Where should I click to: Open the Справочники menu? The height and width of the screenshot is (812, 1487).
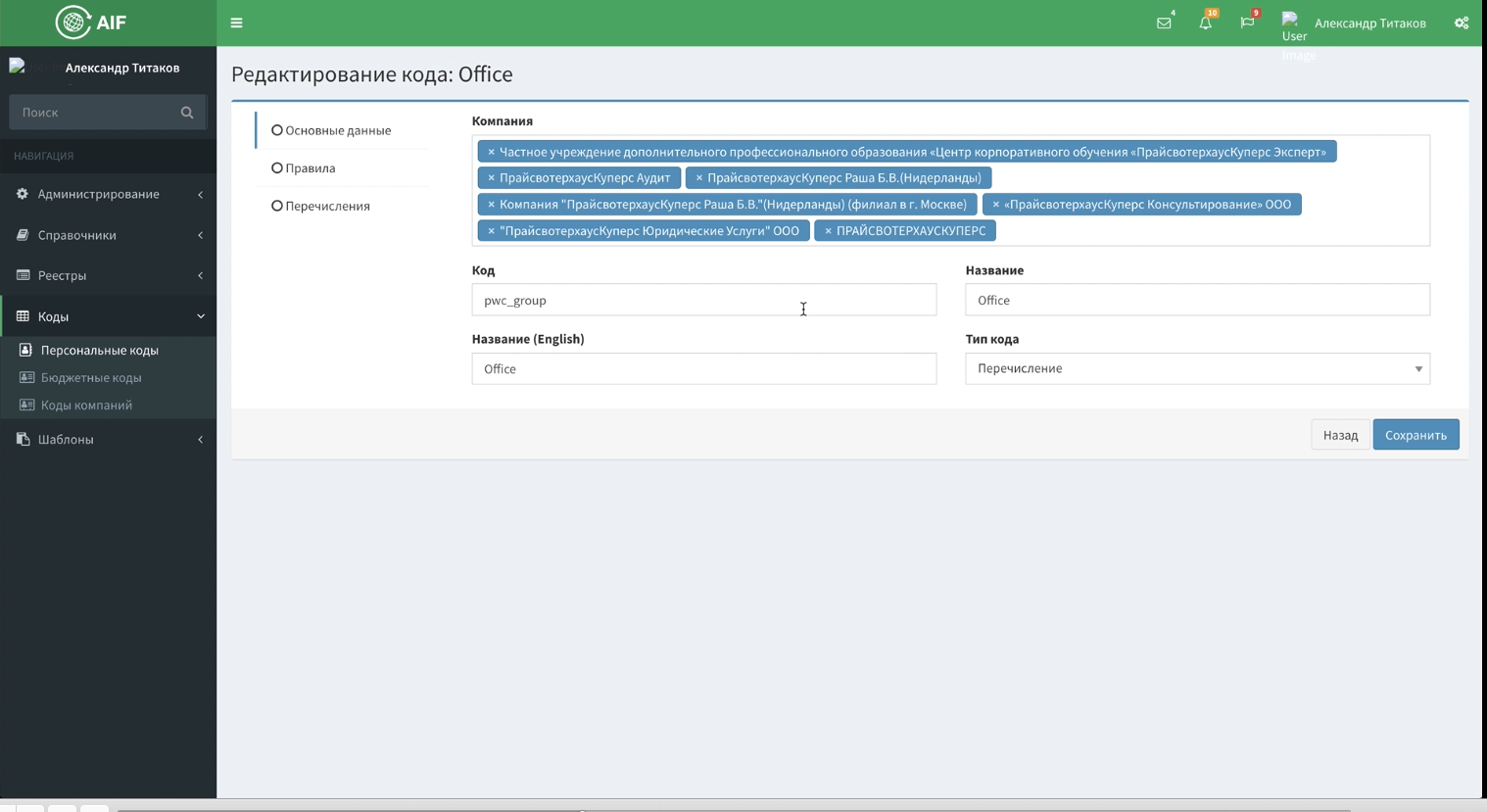108,235
